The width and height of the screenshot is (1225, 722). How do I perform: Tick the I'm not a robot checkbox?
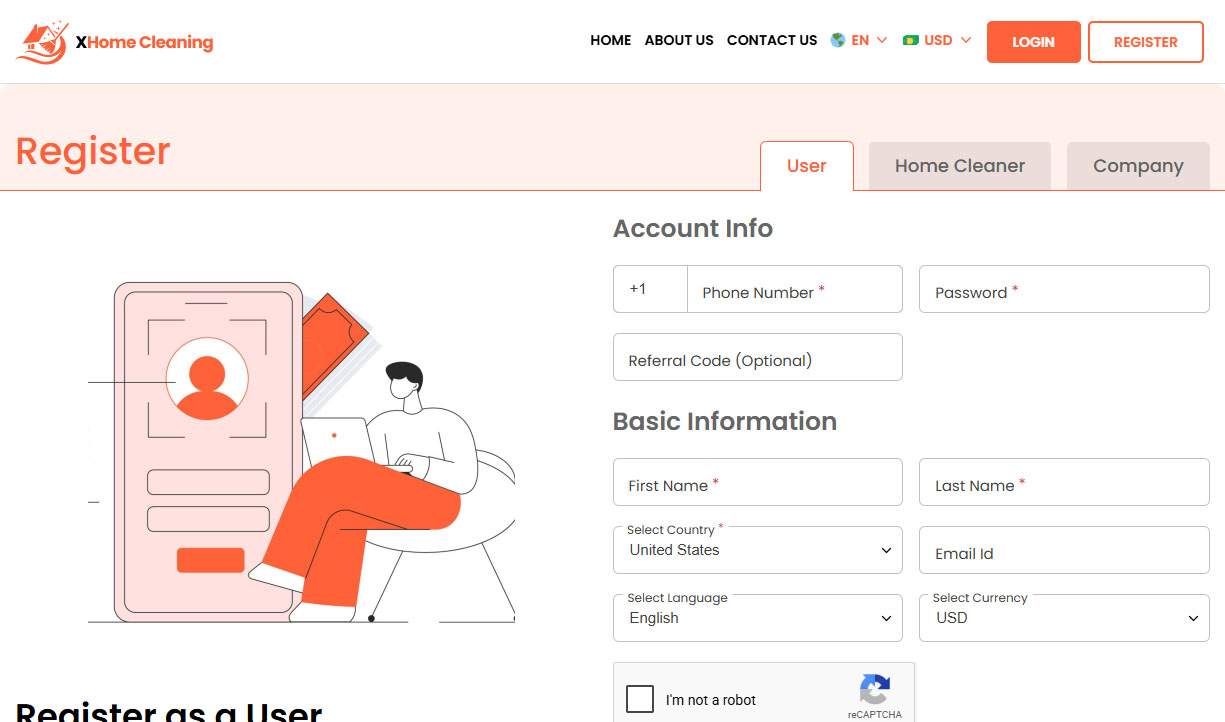click(640, 699)
